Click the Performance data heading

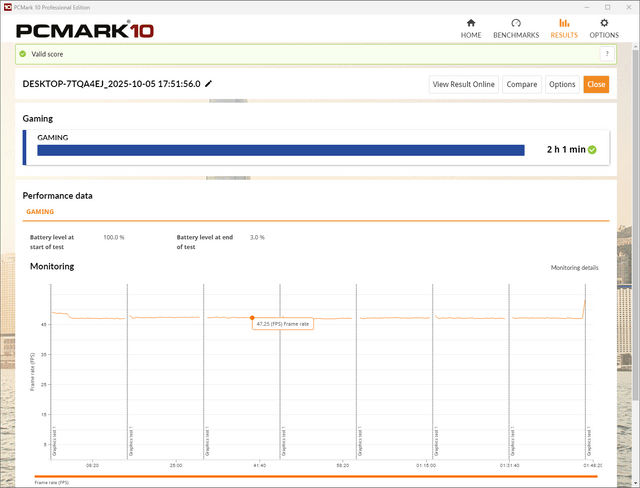pos(58,196)
